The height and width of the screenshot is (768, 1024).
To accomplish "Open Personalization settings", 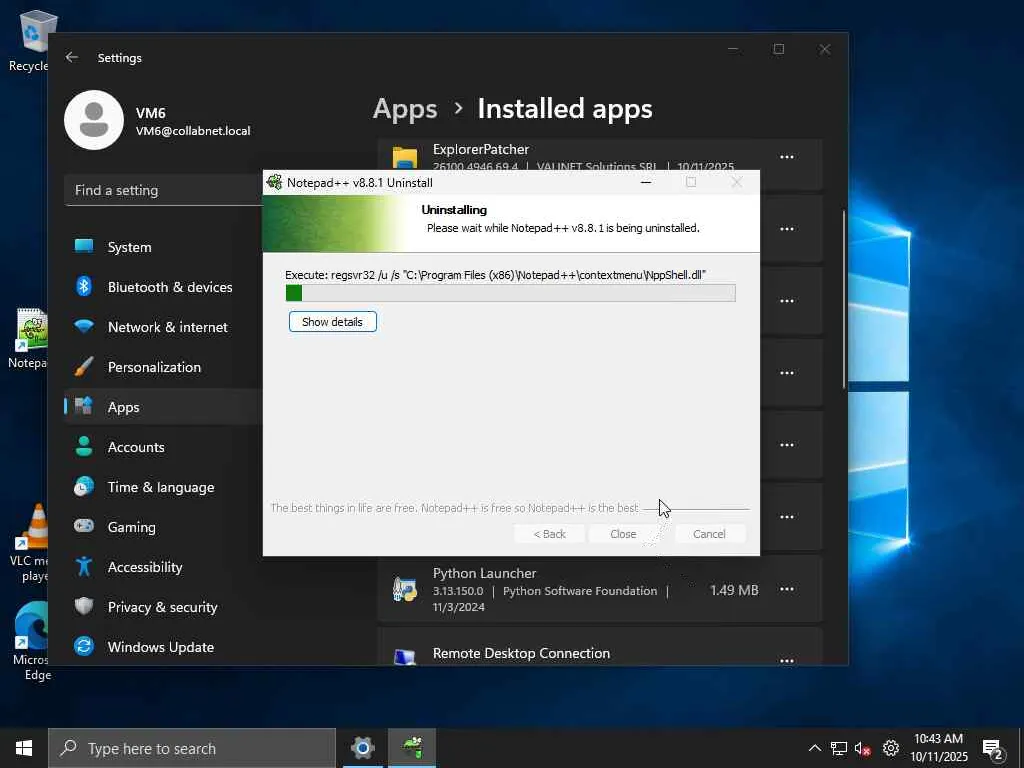I will coord(154,367).
